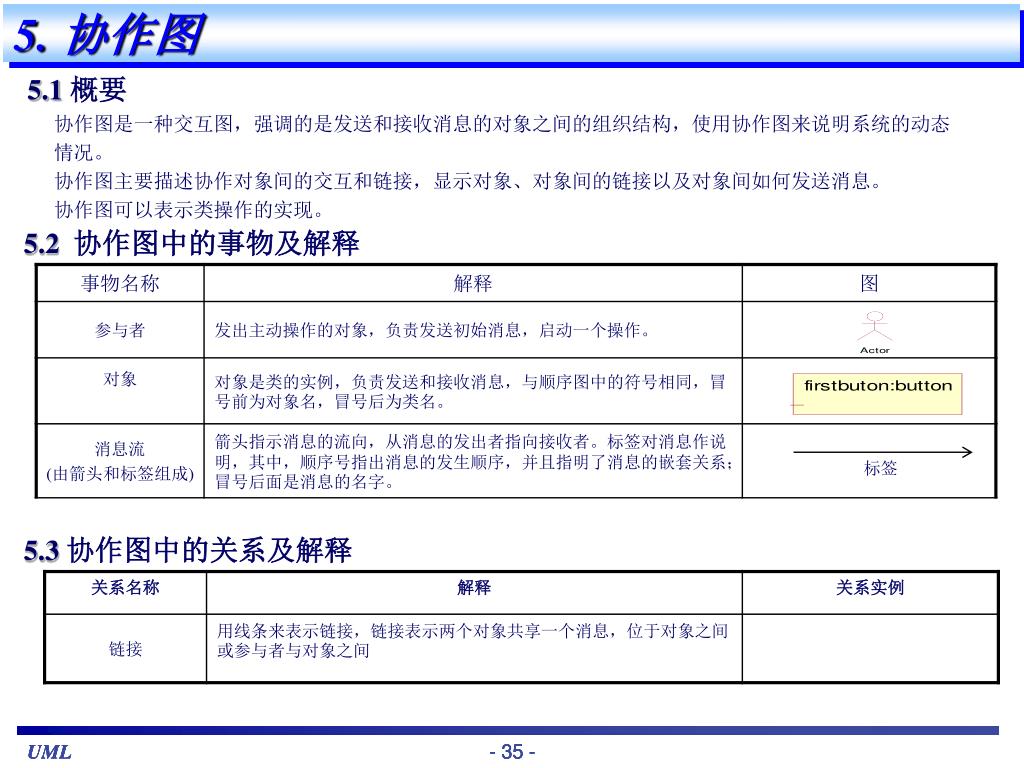Click the second table's 解释 header
This screenshot has width=1024, height=768.
coord(474,588)
